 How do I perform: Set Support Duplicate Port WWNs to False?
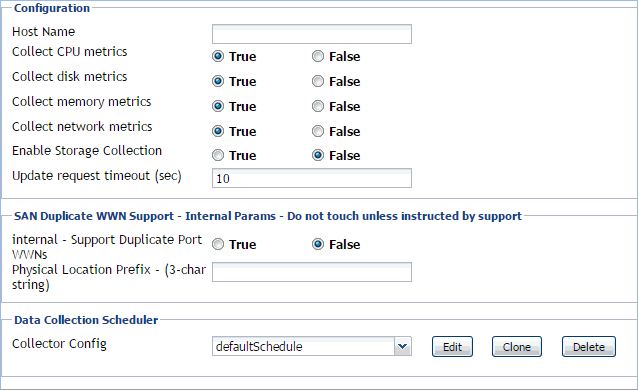pyautogui.click(x=318, y=244)
